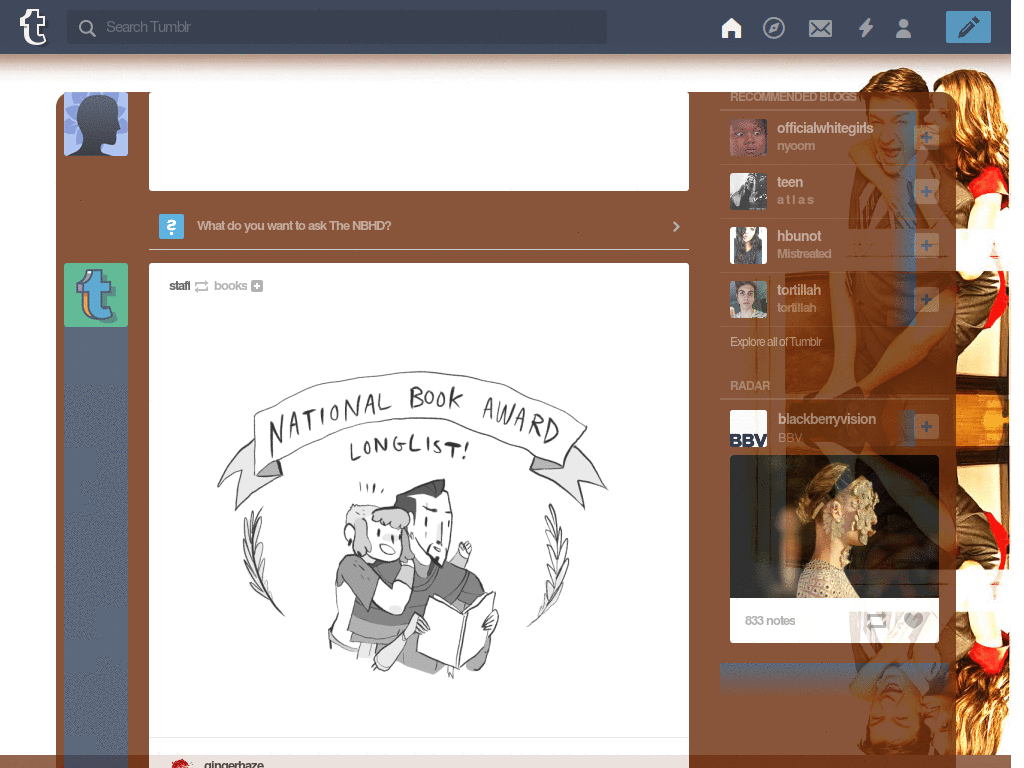Open the hbunot recommended blog

click(x=799, y=236)
